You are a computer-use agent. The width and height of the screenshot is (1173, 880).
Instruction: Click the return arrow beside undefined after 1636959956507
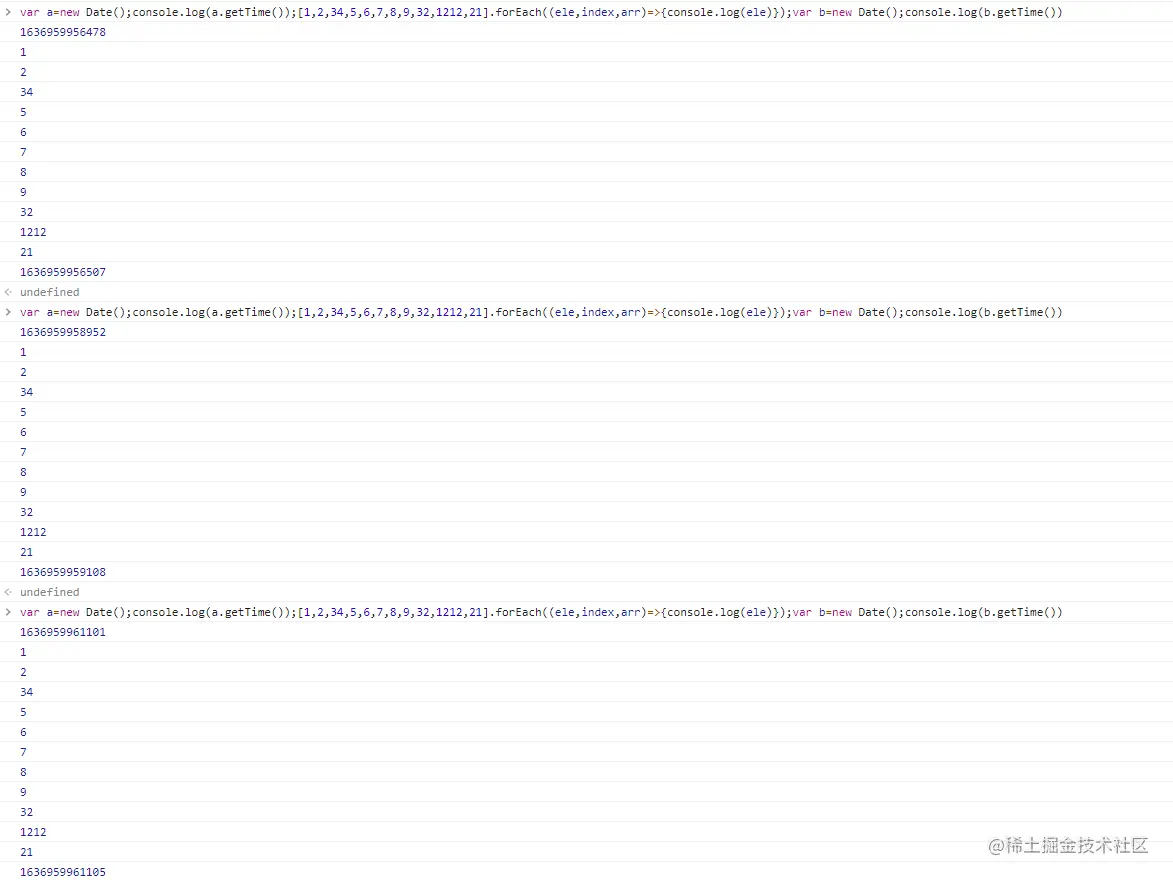[x=8, y=292]
